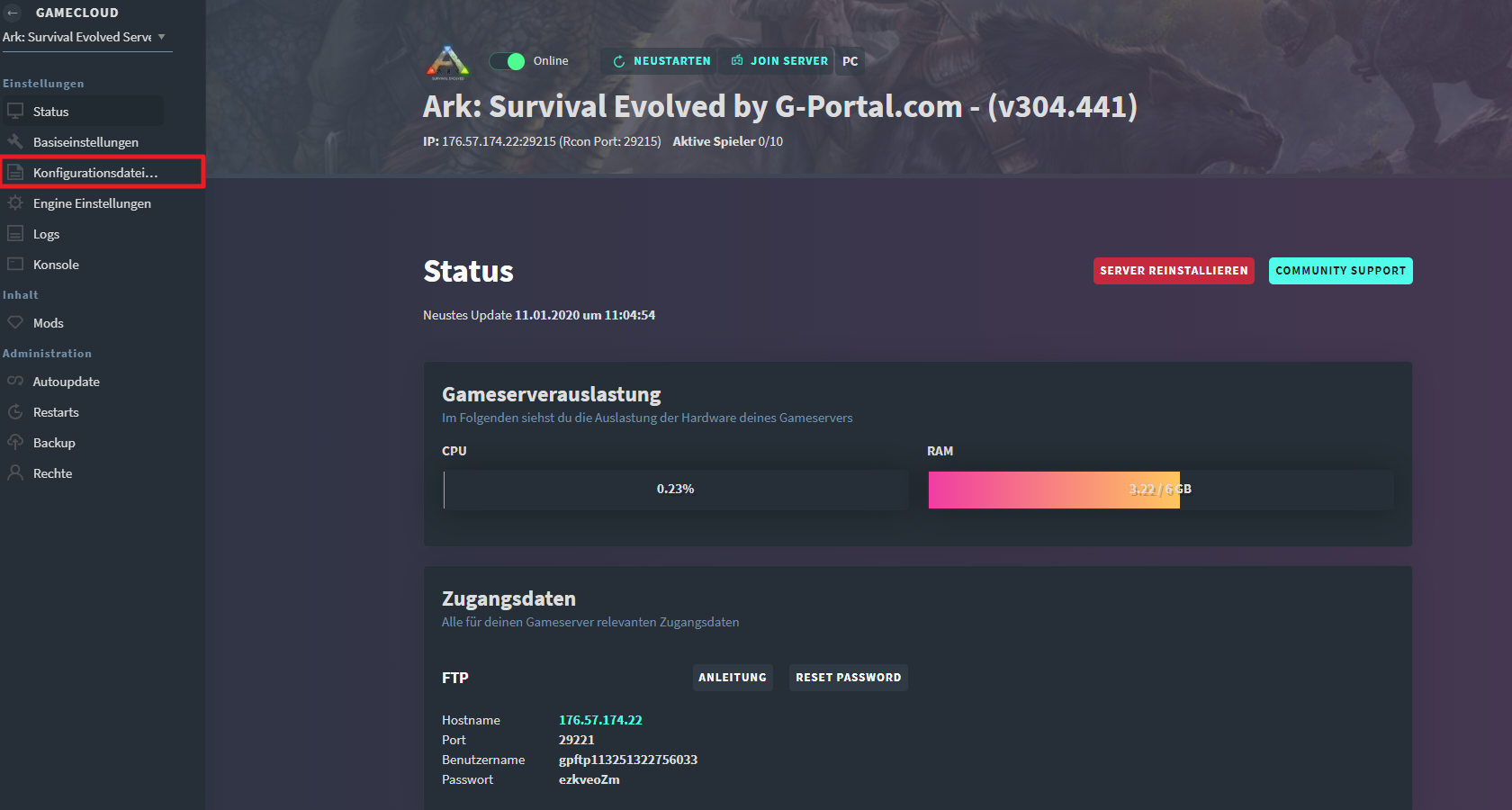Click the Mods diamond icon
The image size is (1512, 810).
pyautogui.click(x=15, y=323)
